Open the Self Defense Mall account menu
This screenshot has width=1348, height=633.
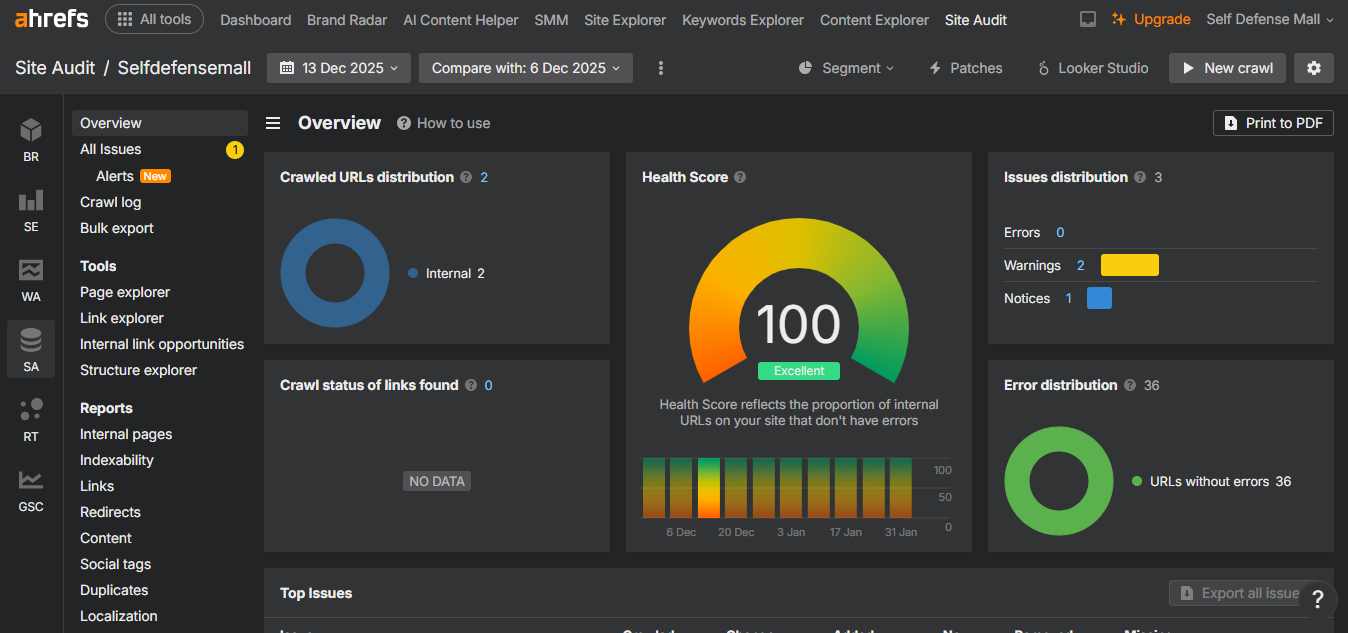pyautogui.click(x=1270, y=19)
